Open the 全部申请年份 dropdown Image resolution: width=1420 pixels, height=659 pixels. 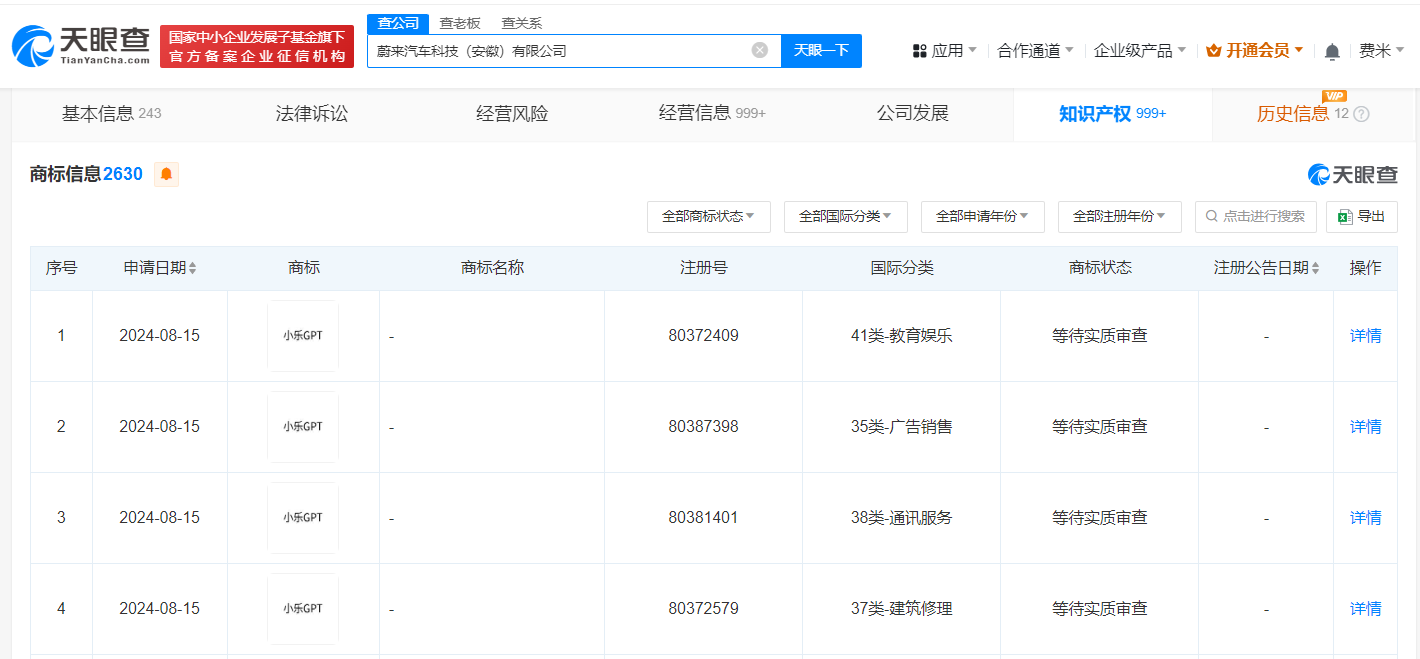[x=982, y=216]
